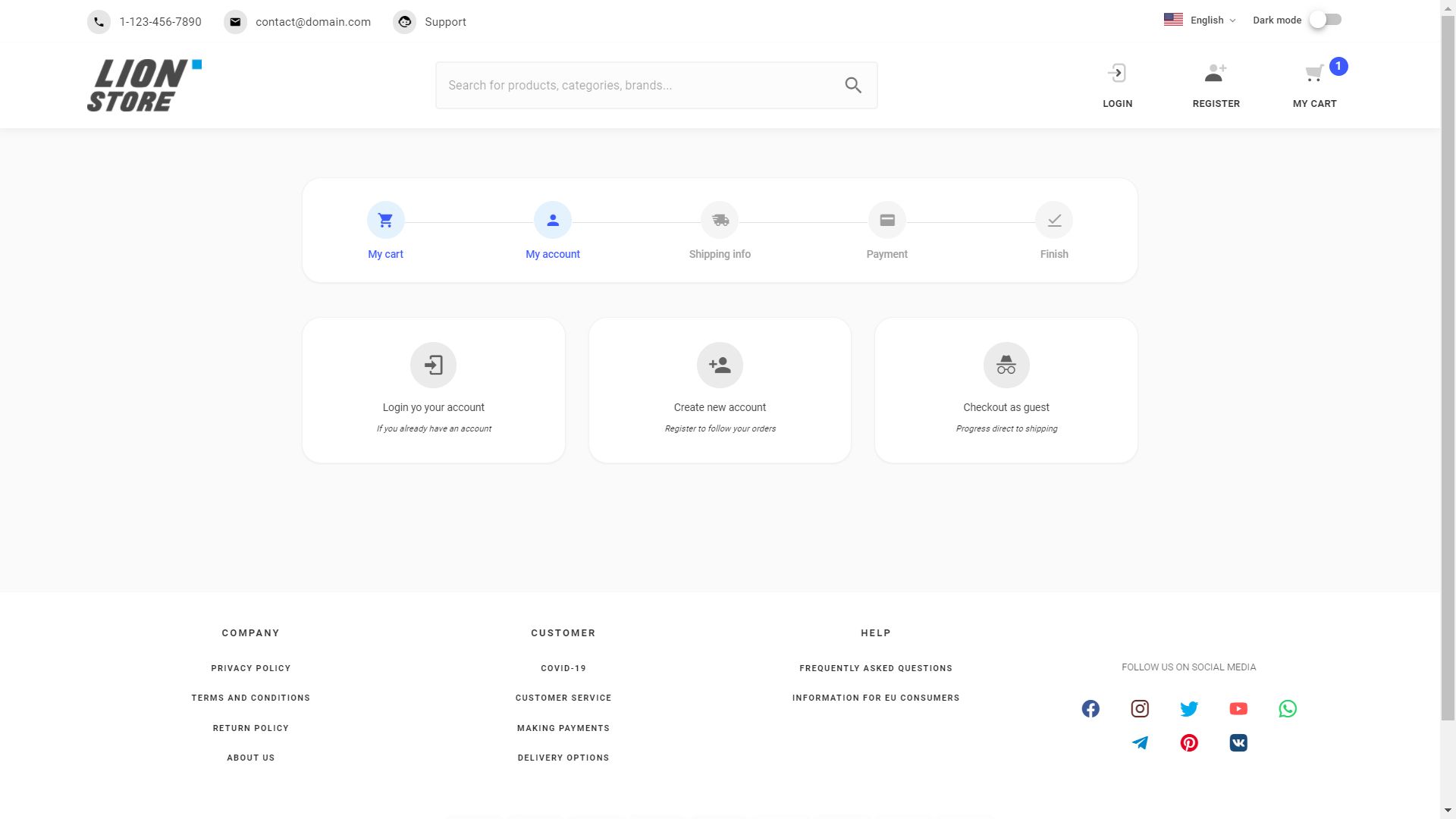Choose Checkout as guest option

(1006, 391)
